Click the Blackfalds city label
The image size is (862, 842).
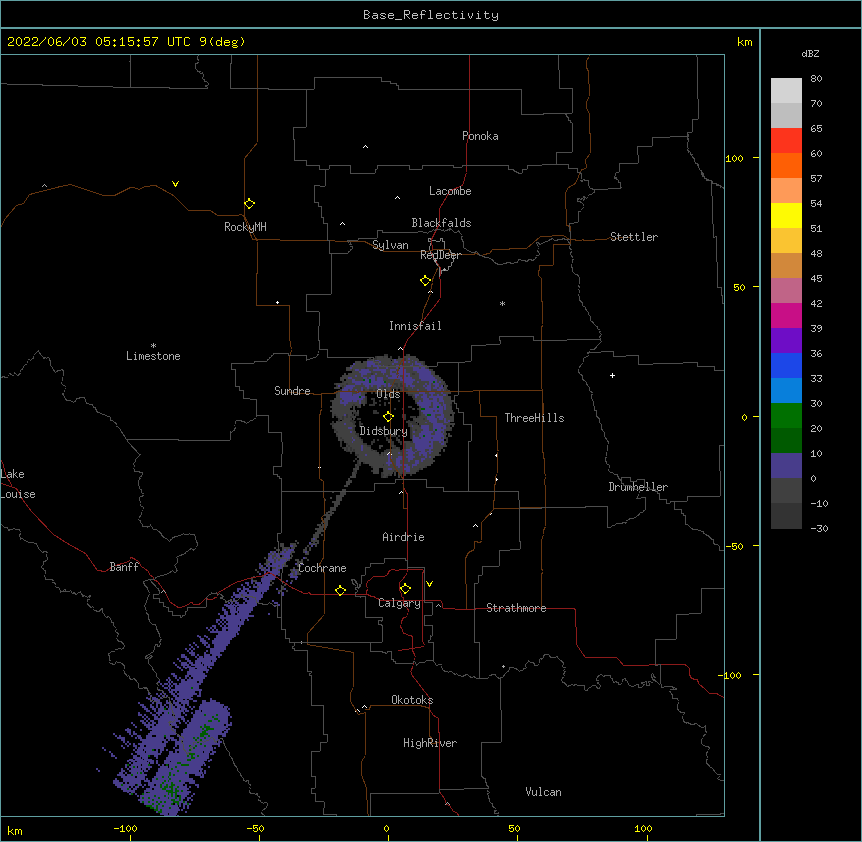coord(441,223)
